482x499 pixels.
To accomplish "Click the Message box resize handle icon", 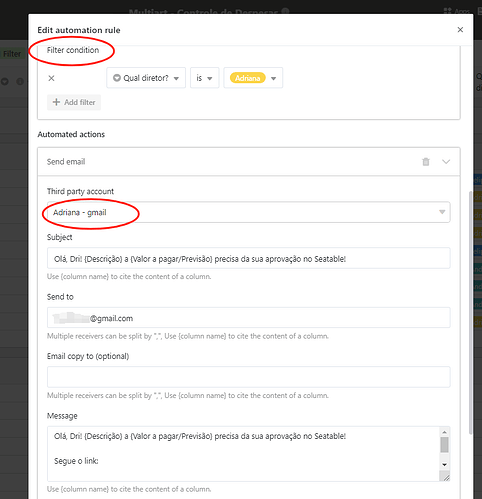I will click(445, 477).
